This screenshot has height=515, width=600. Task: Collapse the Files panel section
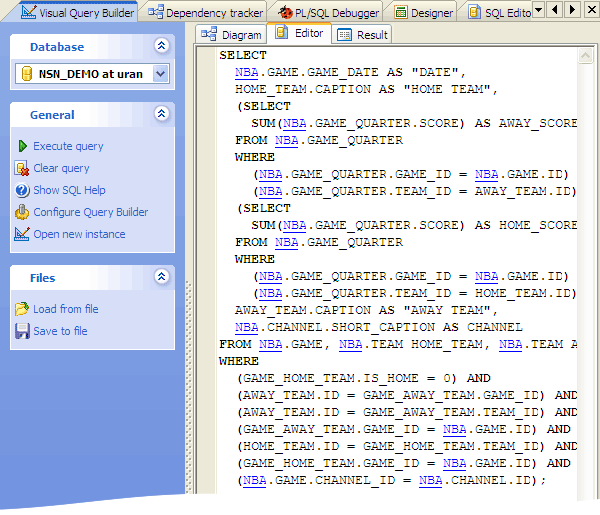click(x=161, y=278)
